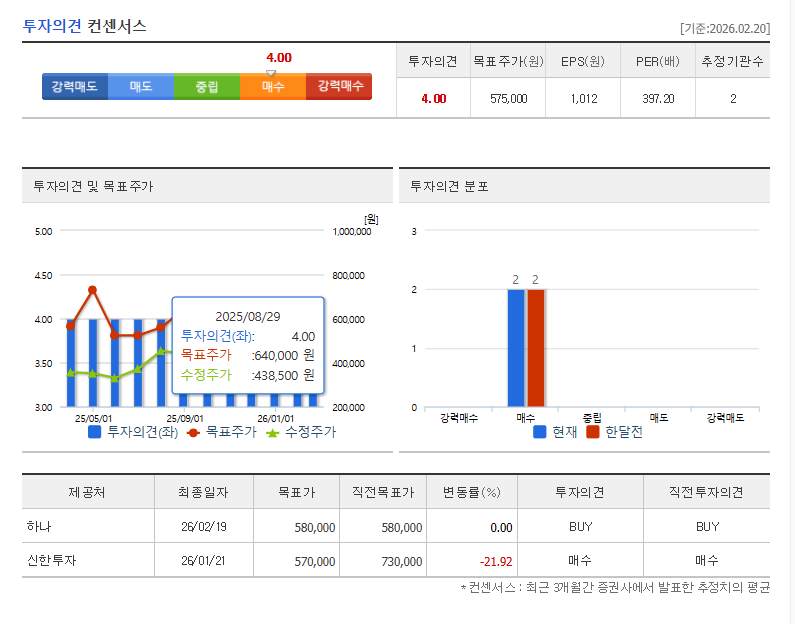Toggle the 한달전 red legend square

(593, 432)
